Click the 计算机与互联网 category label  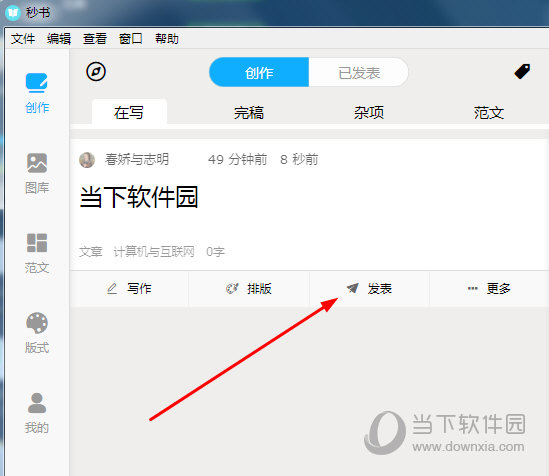(x=154, y=252)
